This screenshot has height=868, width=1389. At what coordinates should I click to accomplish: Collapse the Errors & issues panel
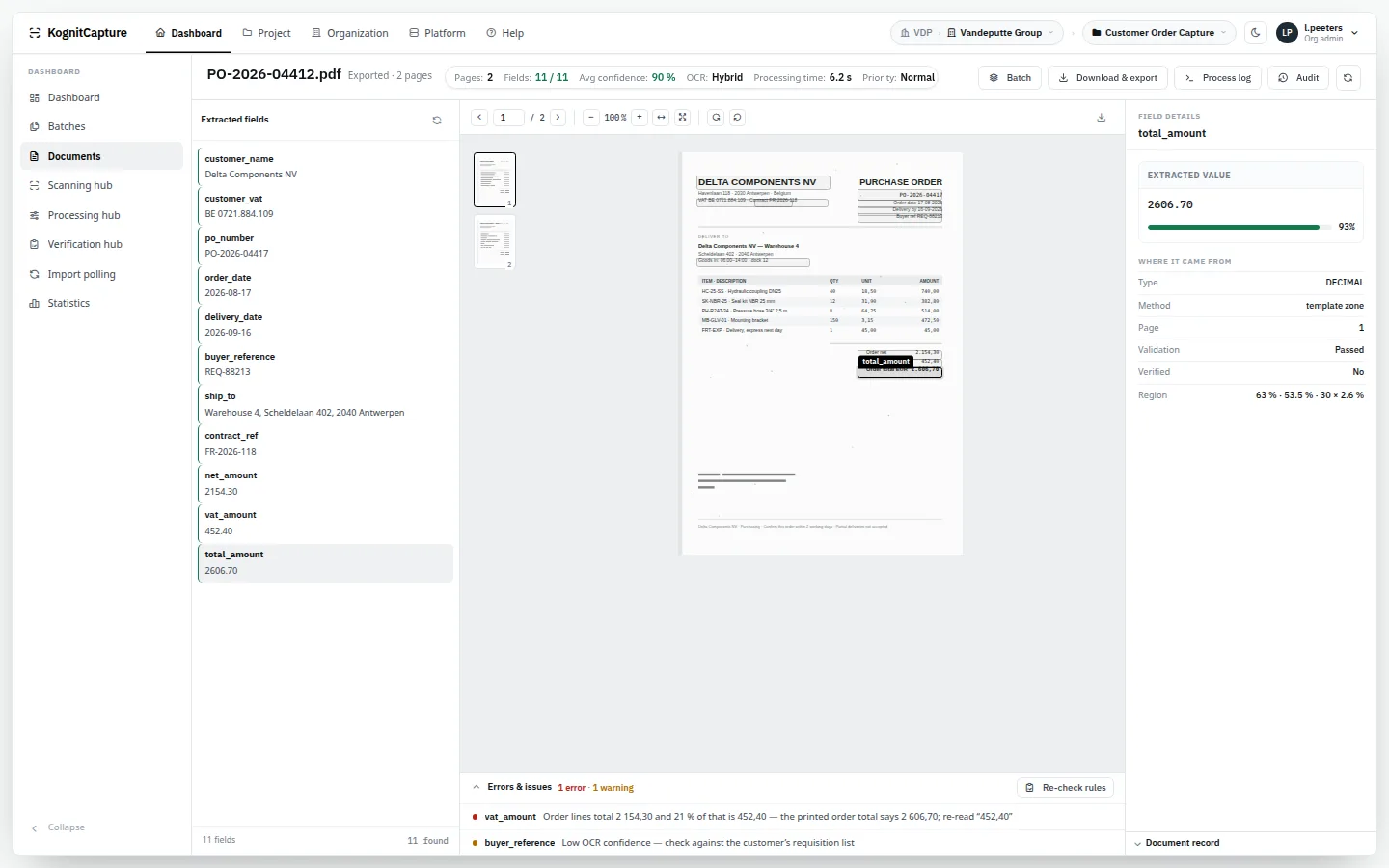click(x=477, y=787)
